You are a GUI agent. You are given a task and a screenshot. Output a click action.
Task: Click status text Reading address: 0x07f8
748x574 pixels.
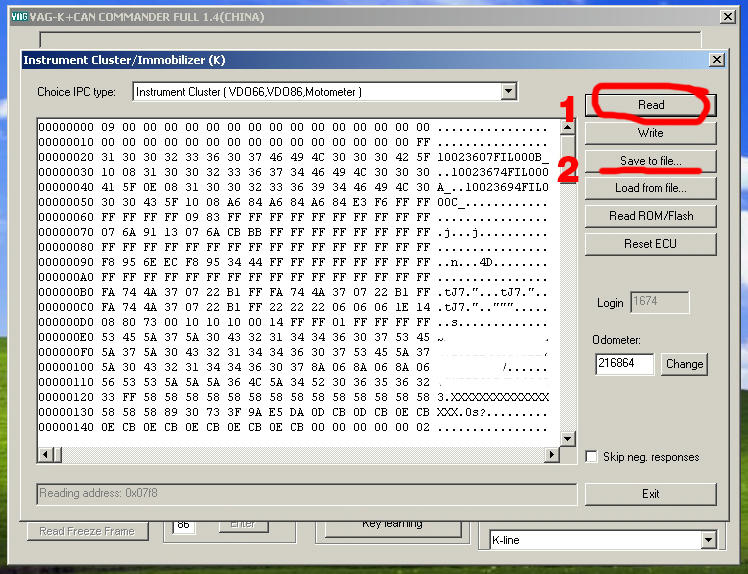[x=98, y=493]
